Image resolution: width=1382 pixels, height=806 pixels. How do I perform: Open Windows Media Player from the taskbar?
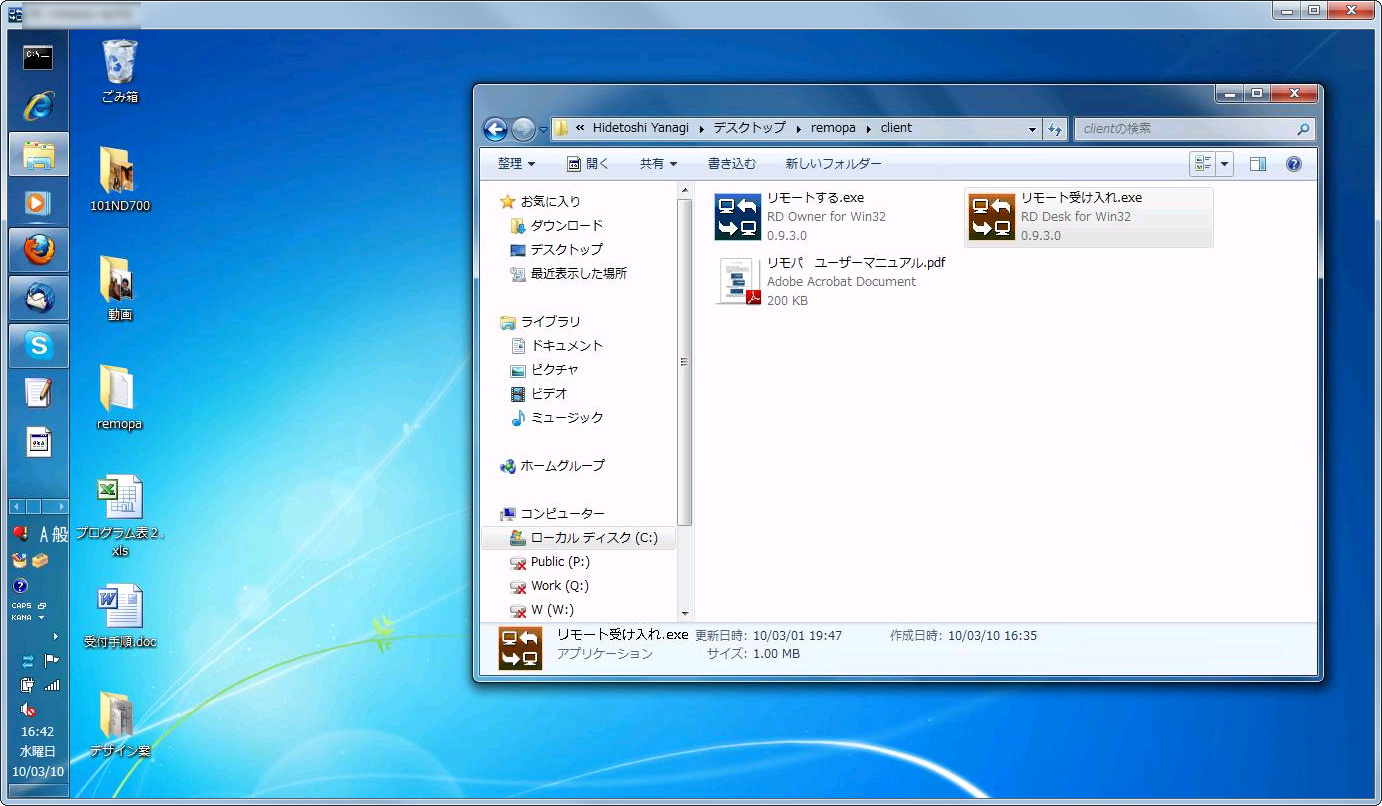38,202
